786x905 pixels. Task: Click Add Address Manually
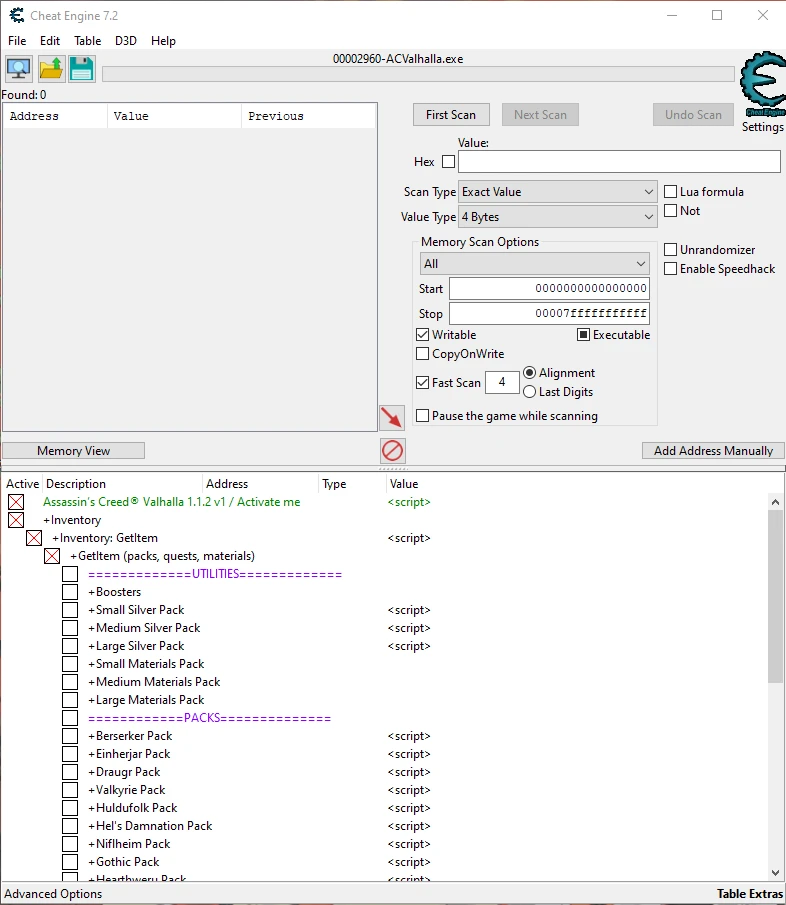713,451
